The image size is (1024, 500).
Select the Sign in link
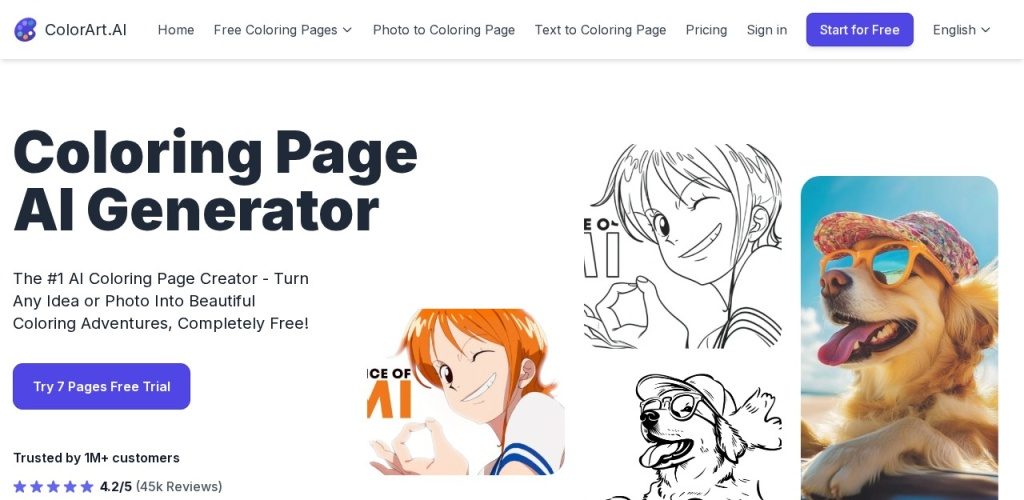point(767,30)
